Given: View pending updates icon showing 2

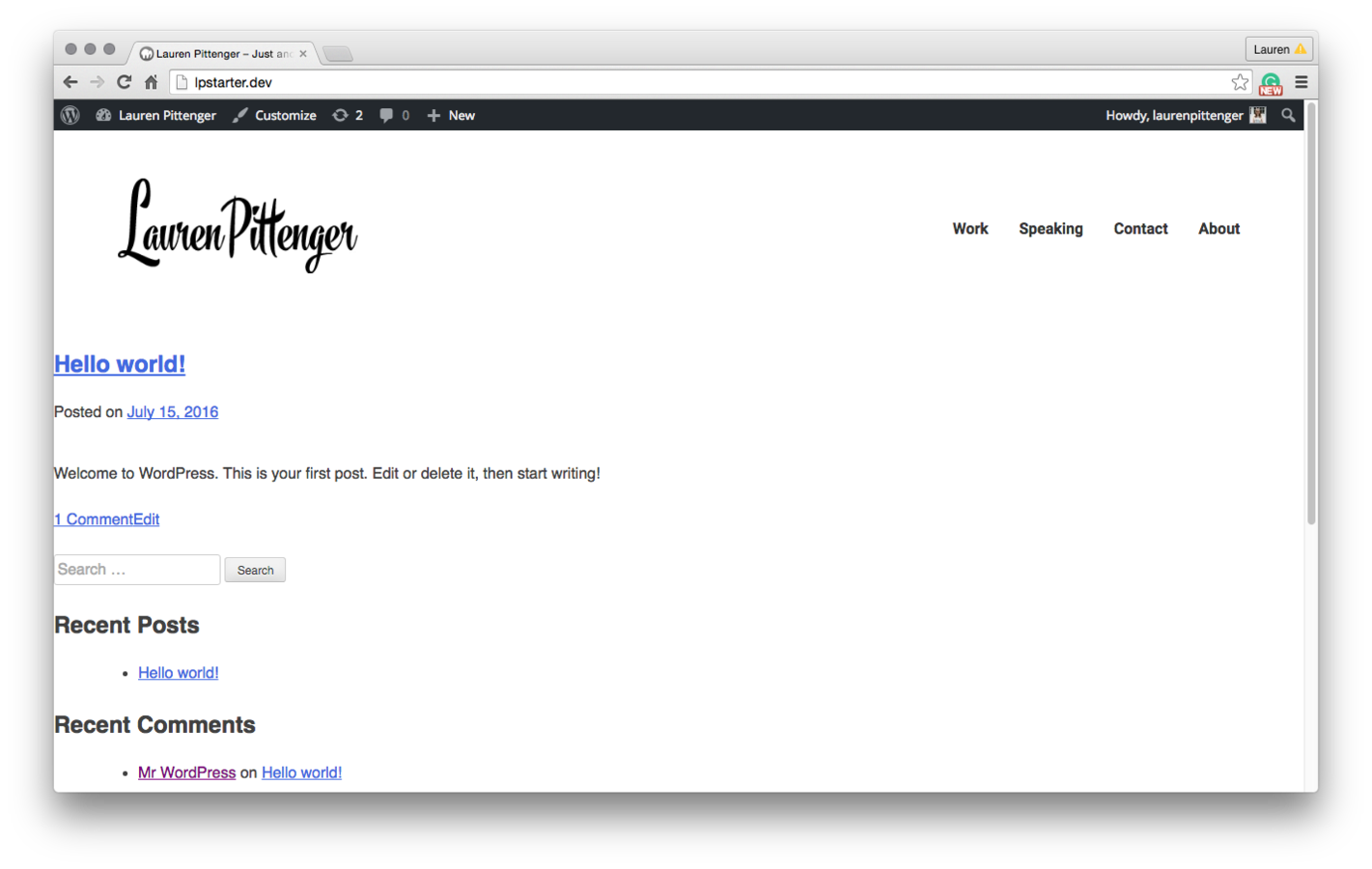Looking at the screenshot, I should [x=348, y=115].
